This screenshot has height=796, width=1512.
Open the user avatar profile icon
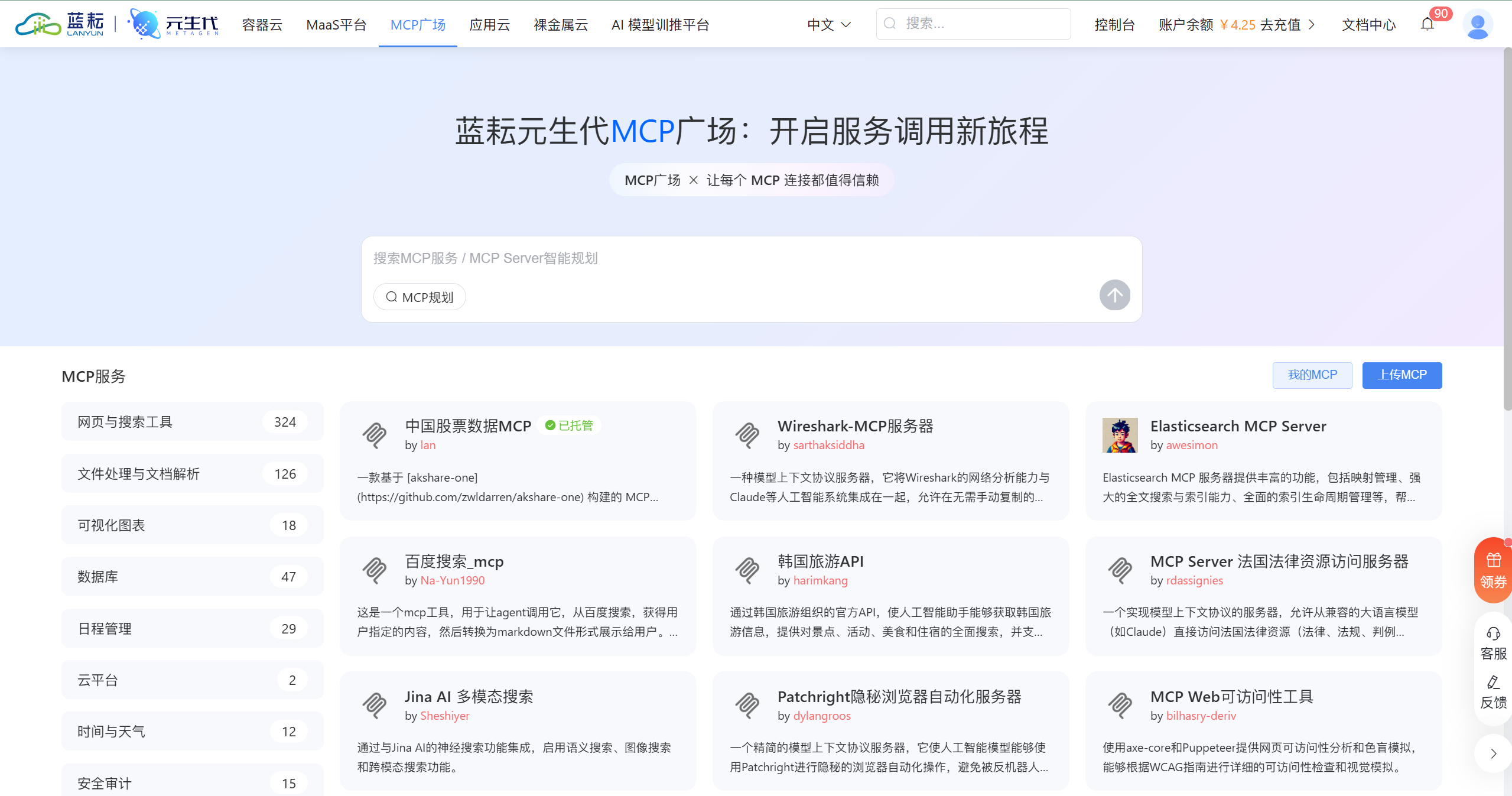[x=1477, y=24]
